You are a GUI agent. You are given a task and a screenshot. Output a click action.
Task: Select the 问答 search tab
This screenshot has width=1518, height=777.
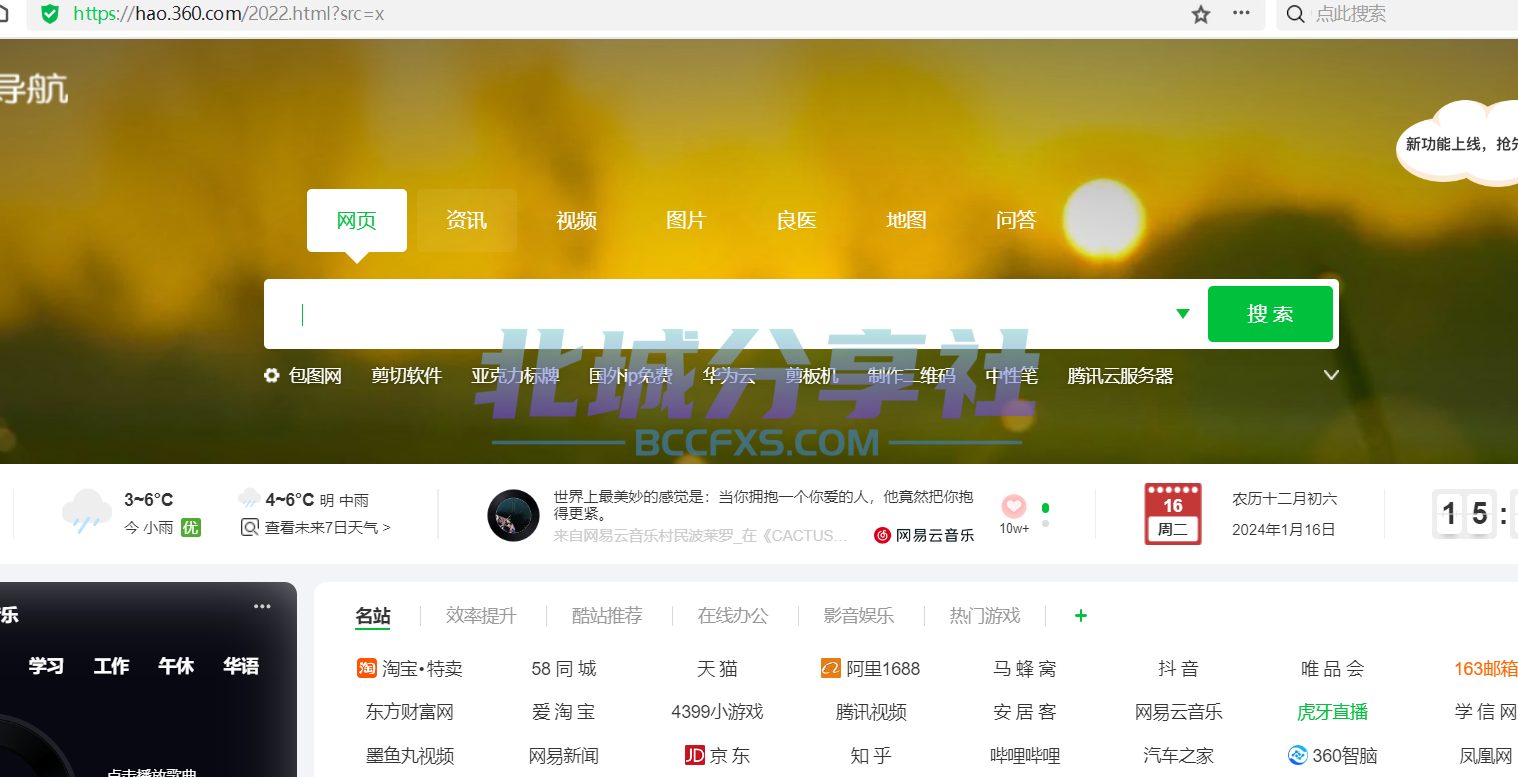[x=1017, y=220]
